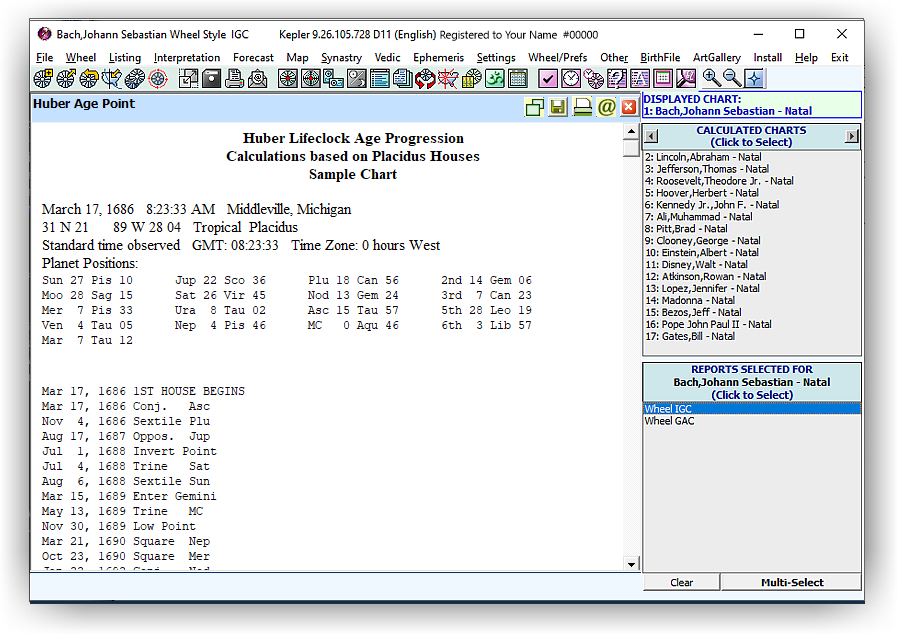Email the report with the @ icon
The width and height of the screenshot is (897, 634).
point(606,107)
